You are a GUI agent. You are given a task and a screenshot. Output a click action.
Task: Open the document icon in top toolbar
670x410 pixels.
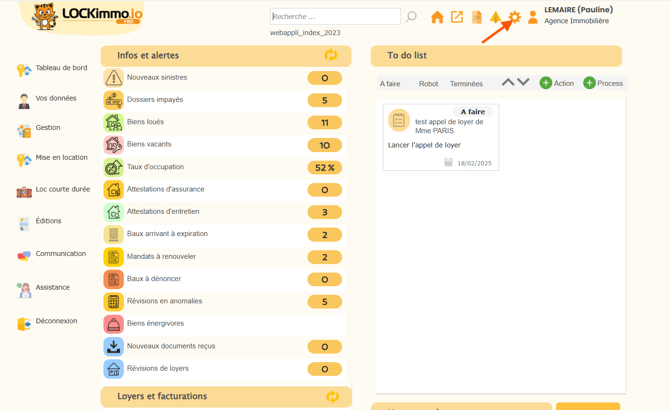coord(477,17)
